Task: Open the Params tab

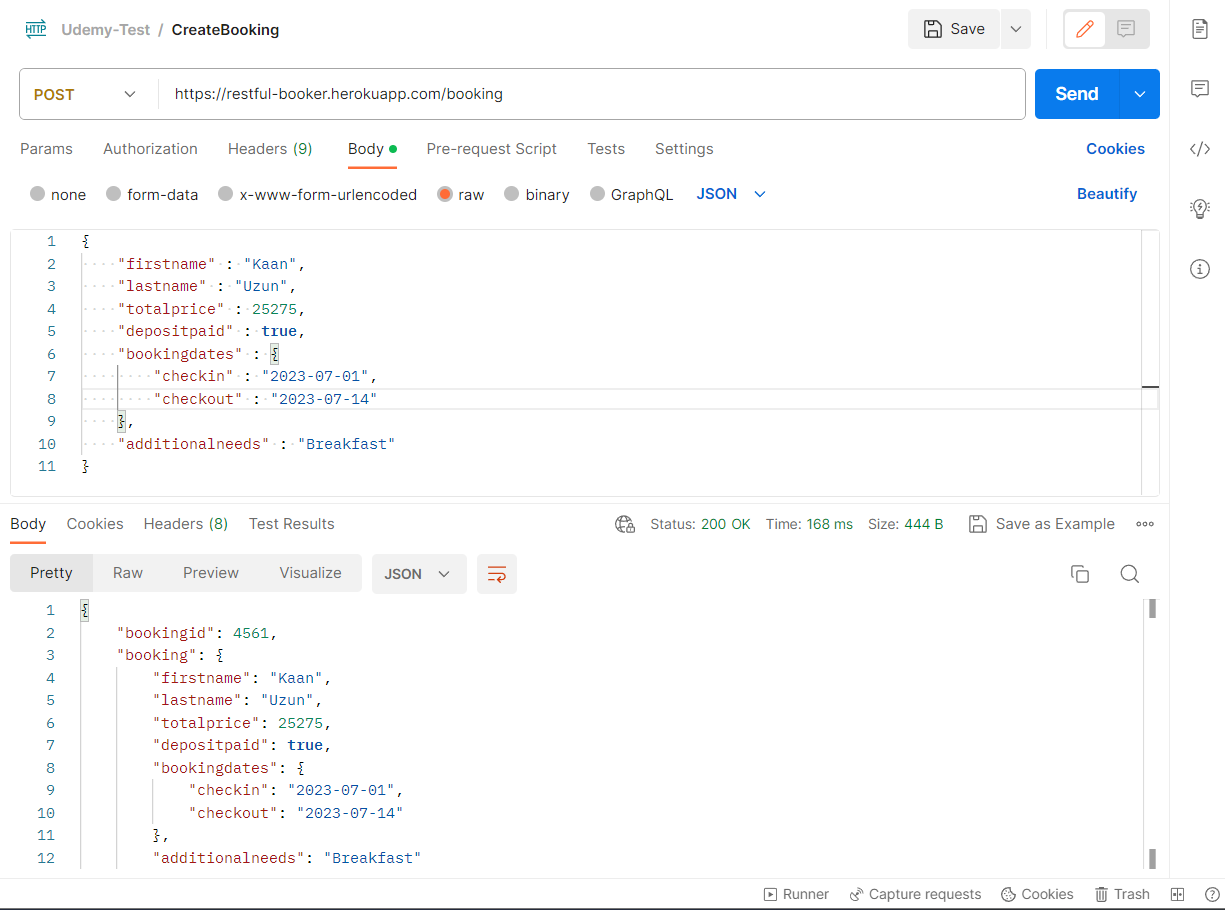Action: 46,149
